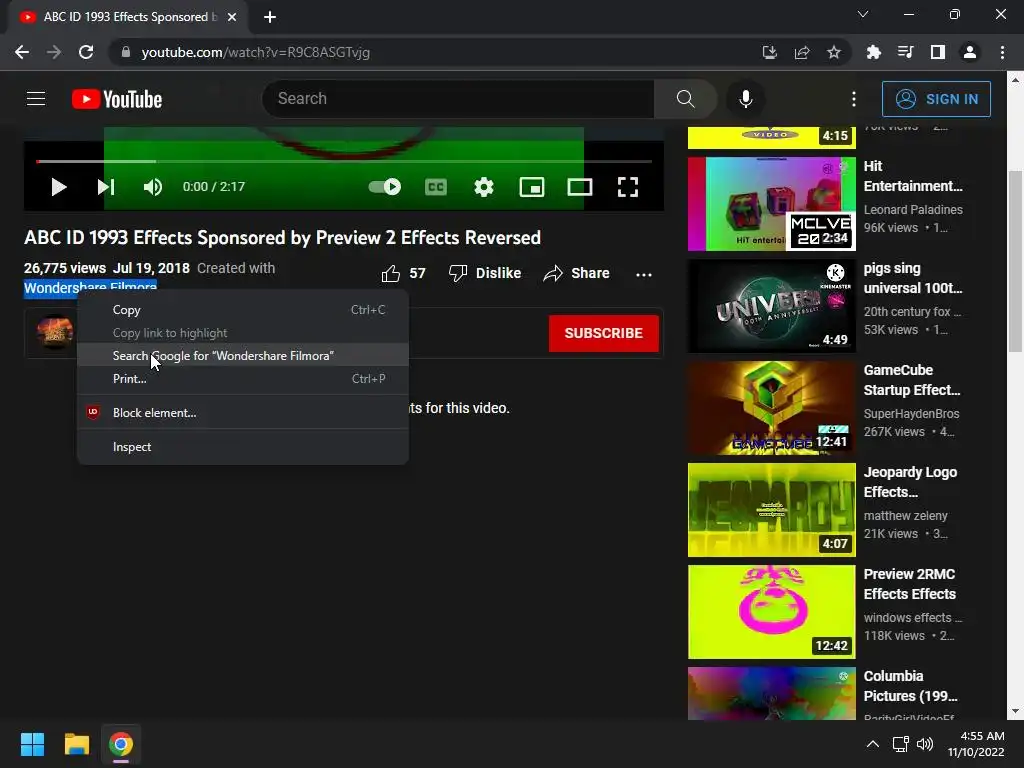
Task: Open the YouTube hamburger guide menu
Action: [36, 99]
